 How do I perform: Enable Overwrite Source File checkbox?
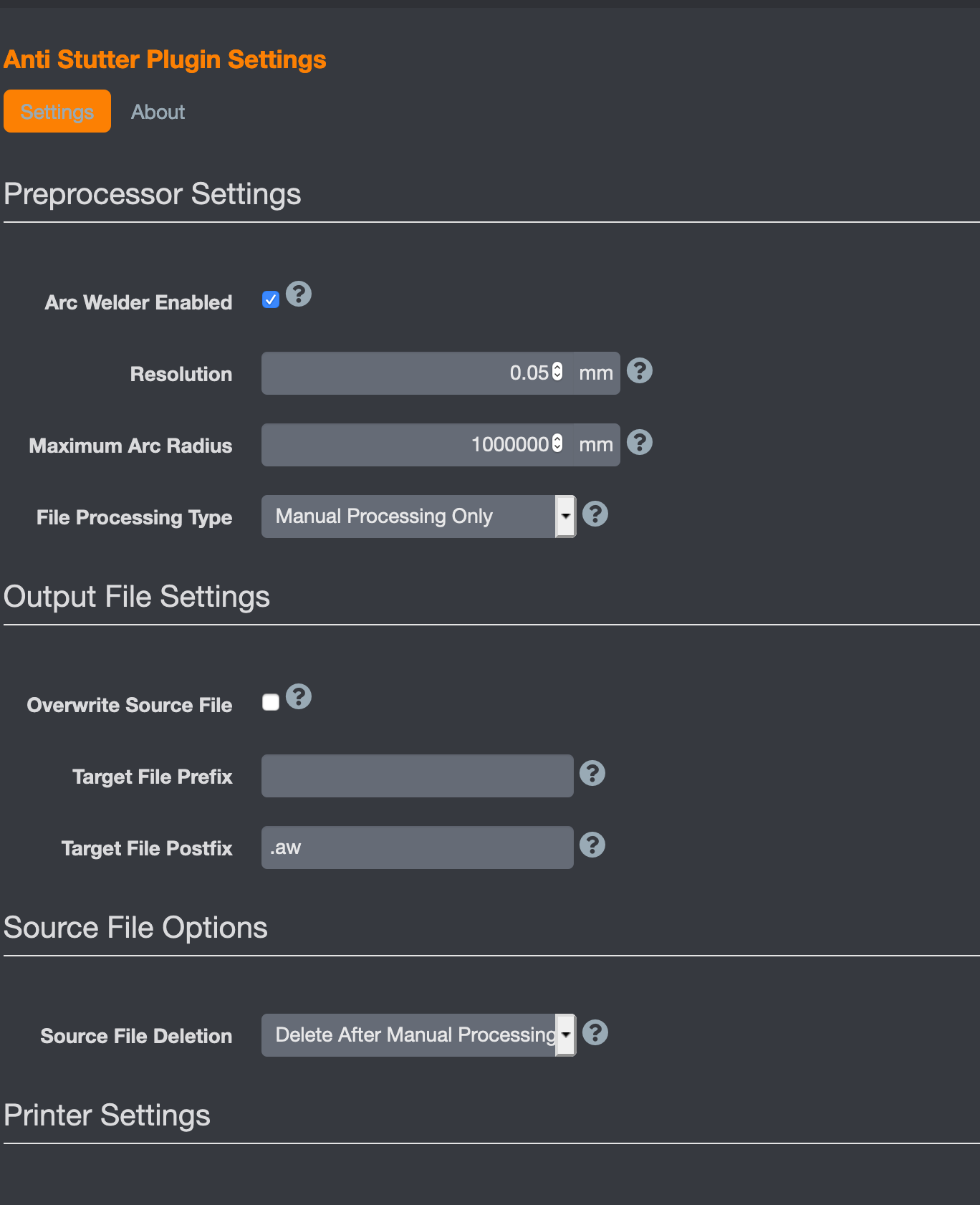[271, 702]
